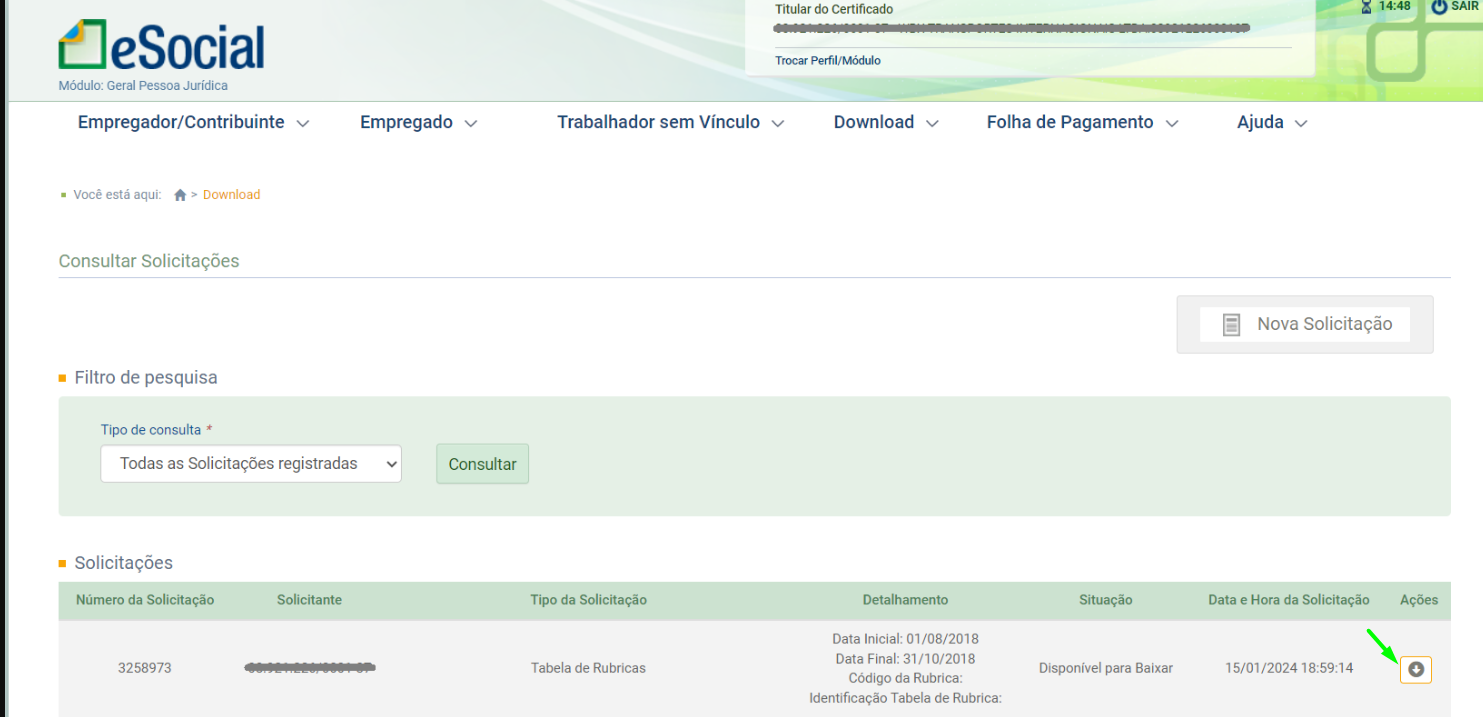
Task: Click the Trocar Perfil/Módulo link
Action: tap(827, 61)
